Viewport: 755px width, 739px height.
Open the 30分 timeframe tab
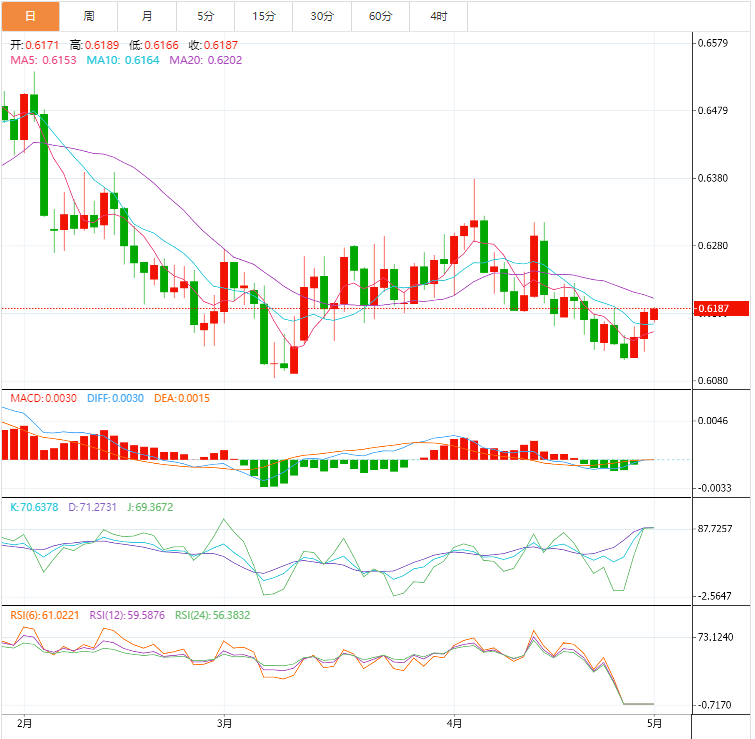point(322,16)
